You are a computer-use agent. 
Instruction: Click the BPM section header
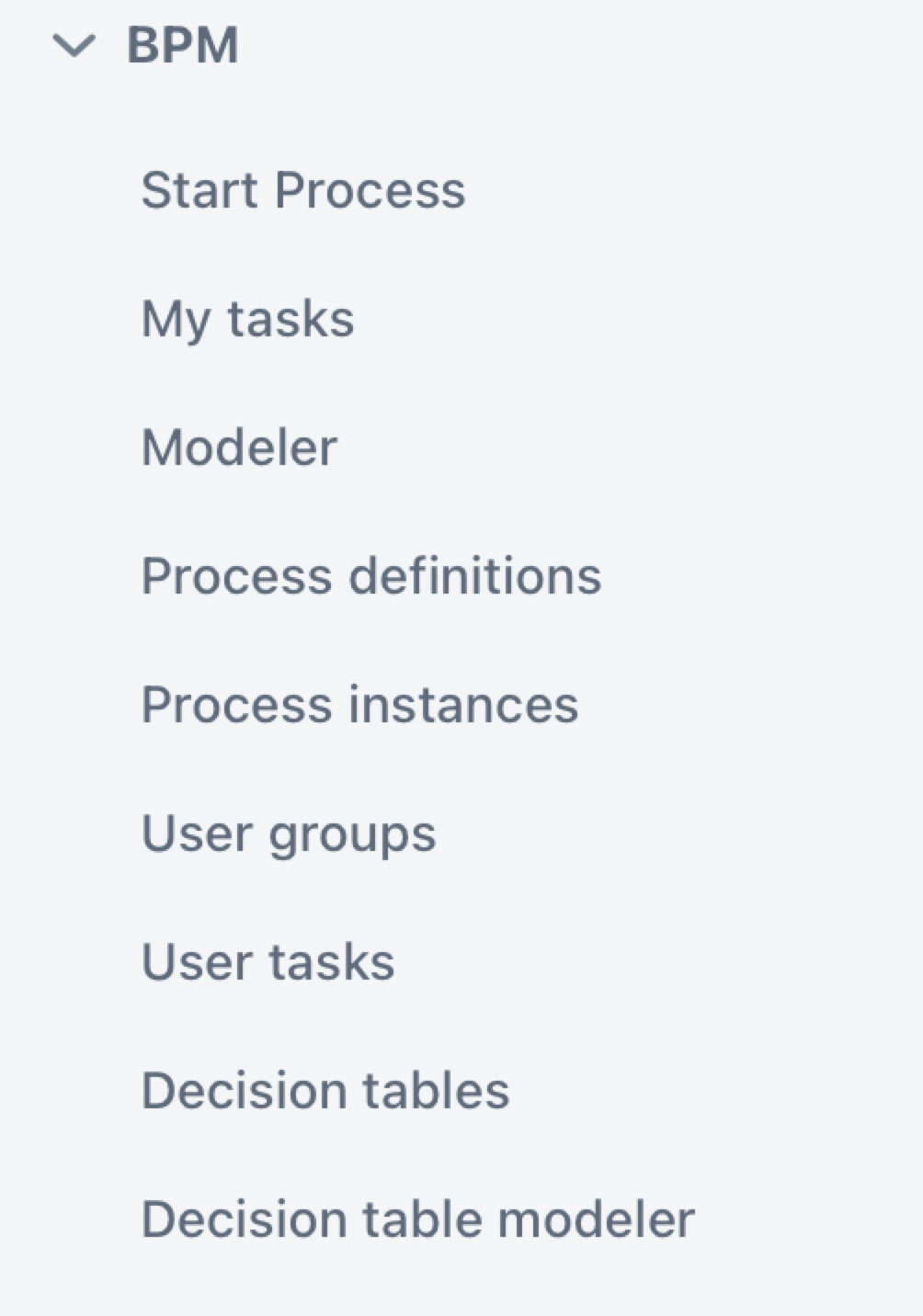(182, 43)
